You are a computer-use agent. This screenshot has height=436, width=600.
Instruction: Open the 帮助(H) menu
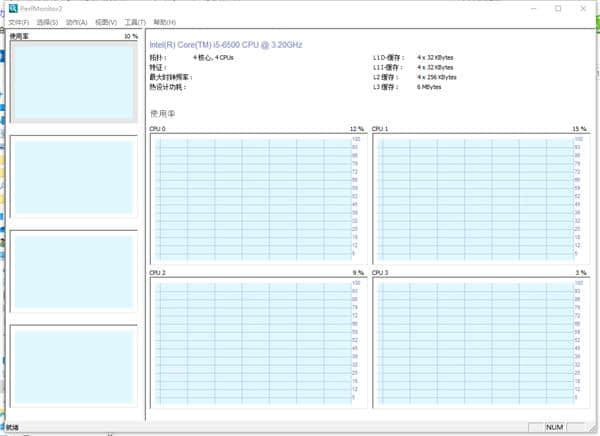coord(164,22)
